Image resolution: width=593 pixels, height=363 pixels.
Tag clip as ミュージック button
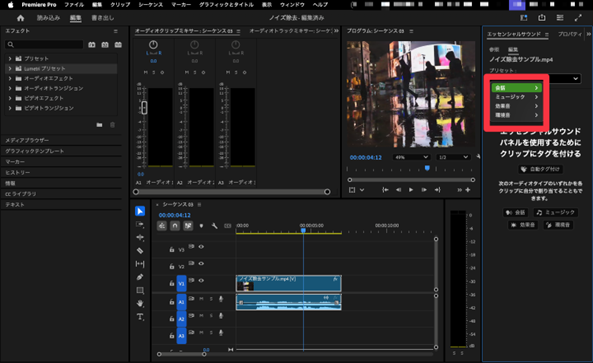[x=556, y=213]
